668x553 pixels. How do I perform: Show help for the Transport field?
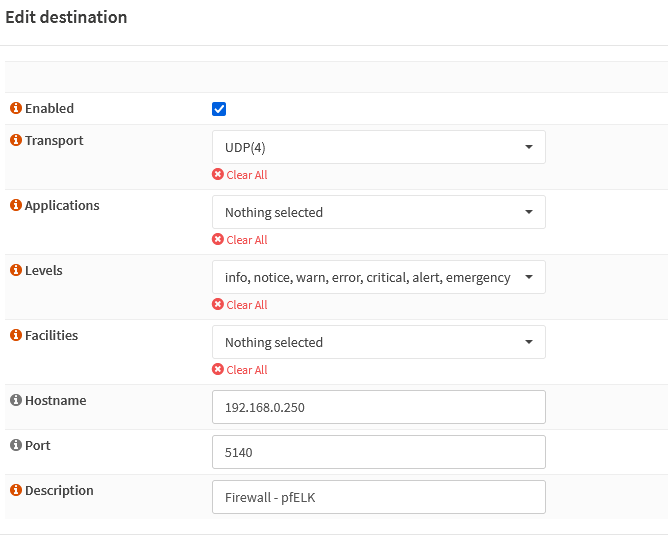[16, 140]
